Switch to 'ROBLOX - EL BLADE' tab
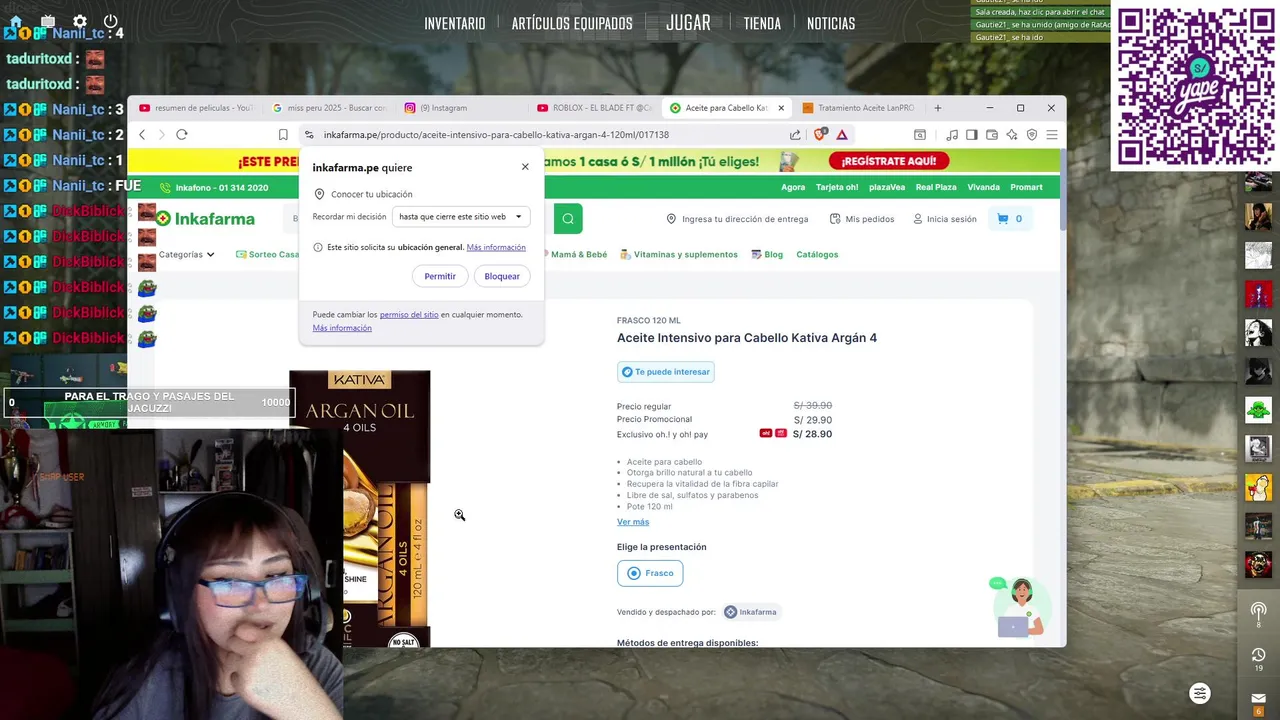Viewport: 1280px width, 720px height. (x=595, y=108)
